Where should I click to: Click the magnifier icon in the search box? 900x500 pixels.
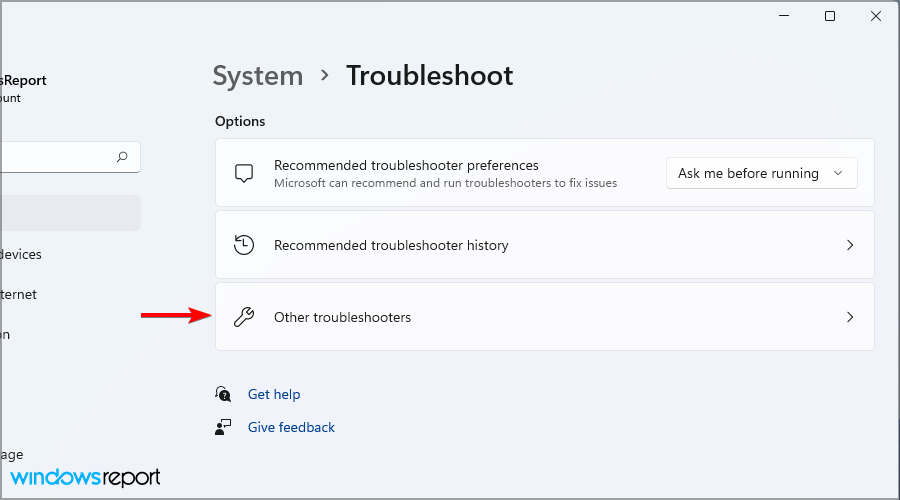coord(122,157)
